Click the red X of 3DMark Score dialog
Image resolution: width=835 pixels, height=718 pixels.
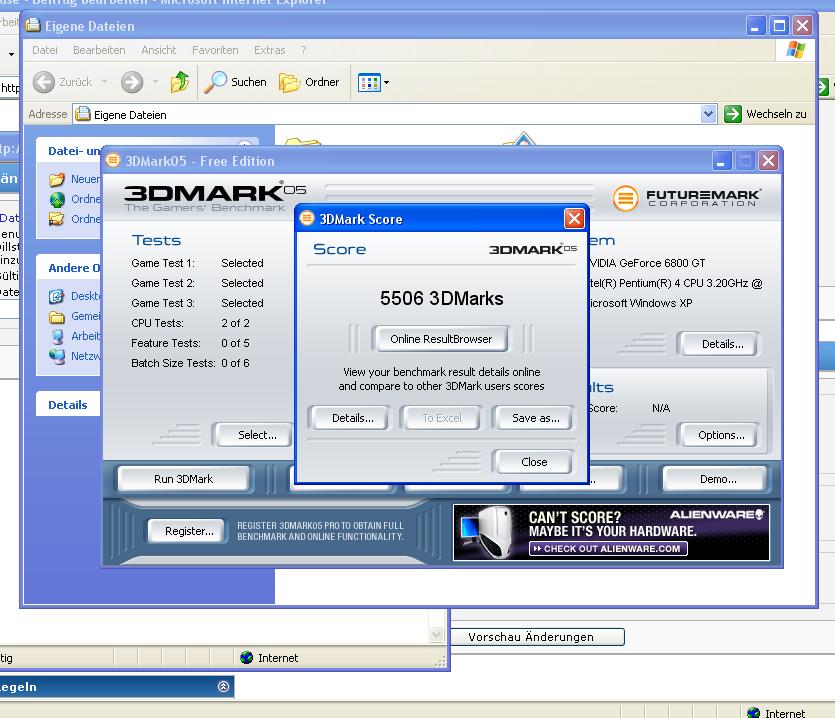pyautogui.click(x=574, y=218)
